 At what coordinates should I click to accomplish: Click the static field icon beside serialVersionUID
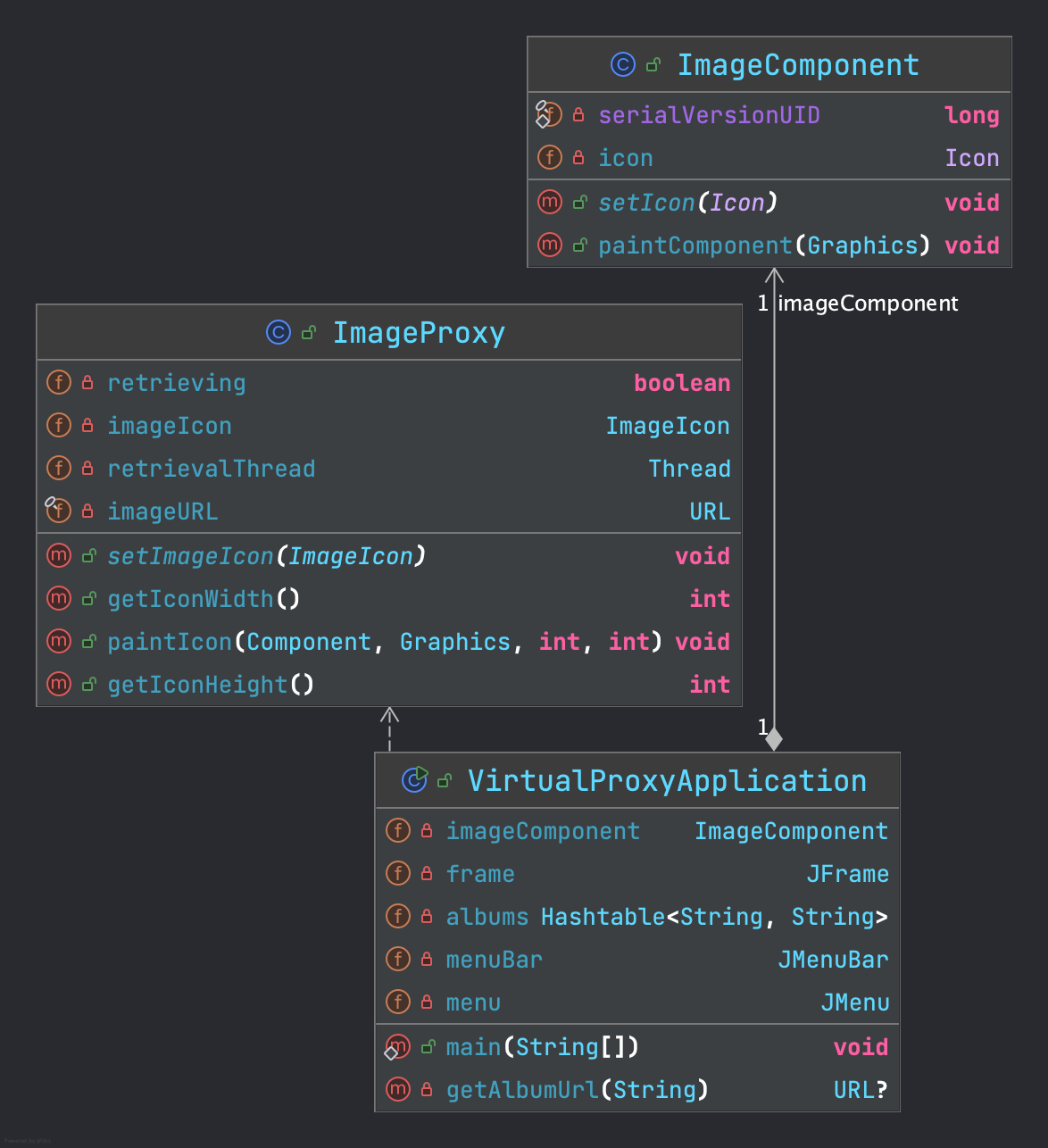click(549, 114)
